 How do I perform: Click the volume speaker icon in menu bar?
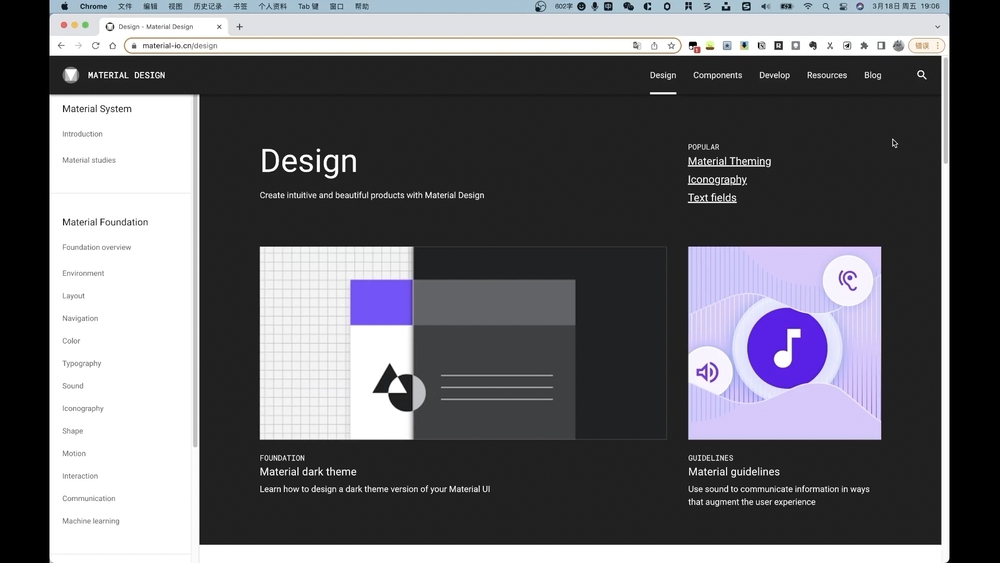click(765, 6)
